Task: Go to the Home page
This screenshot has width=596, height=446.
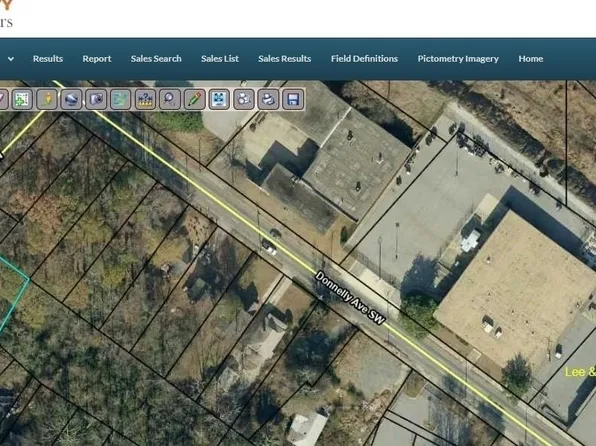Action: pyautogui.click(x=531, y=59)
